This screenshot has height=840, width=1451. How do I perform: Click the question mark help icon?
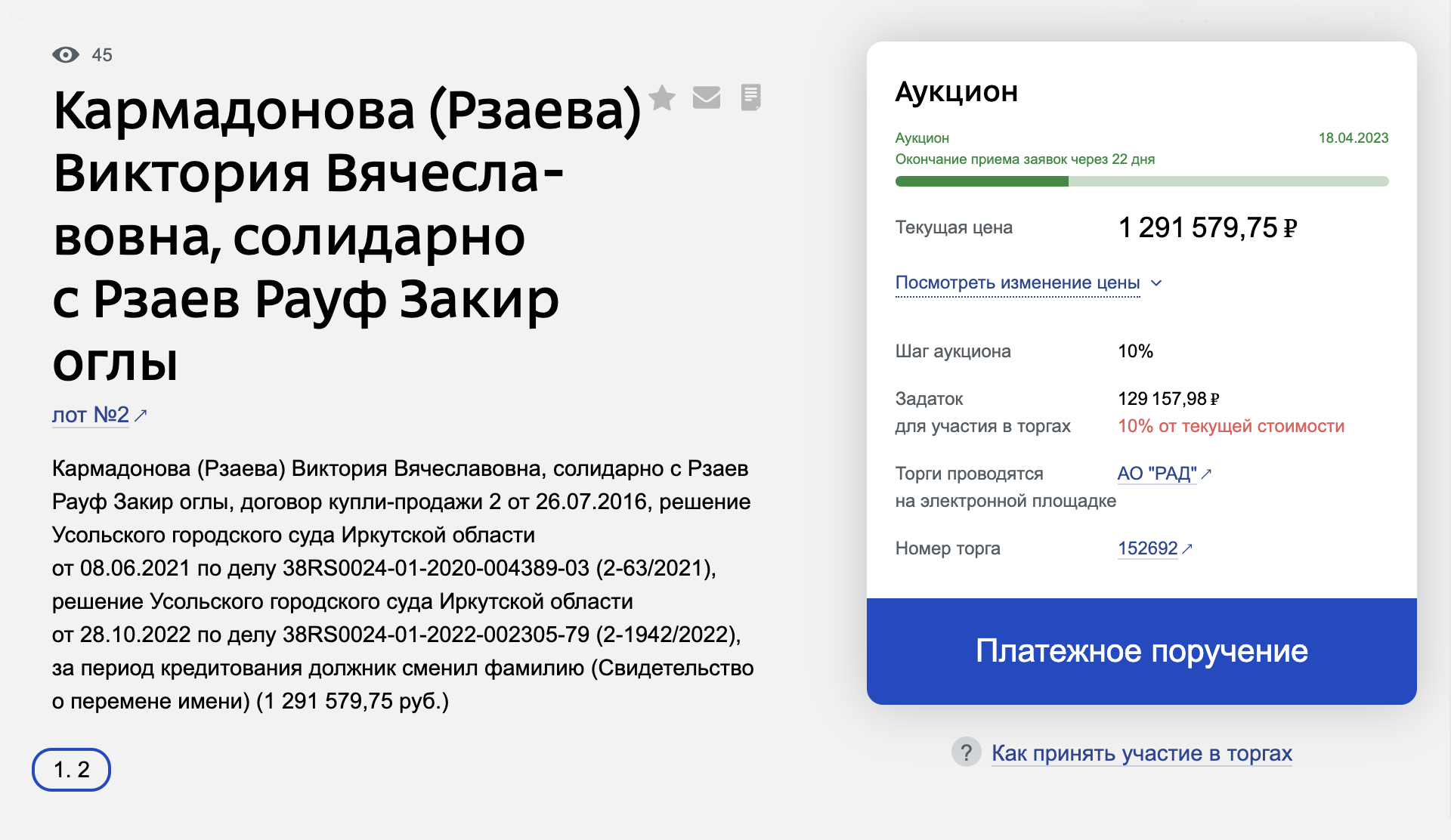pyautogui.click(x=966, y=752)
